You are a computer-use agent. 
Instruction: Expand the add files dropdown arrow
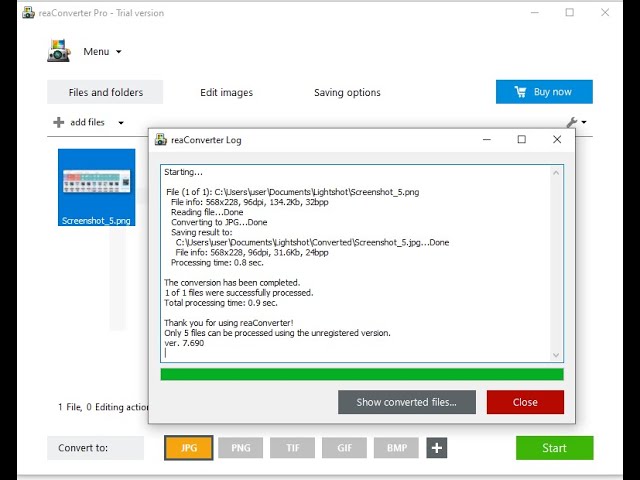point(121,123)
